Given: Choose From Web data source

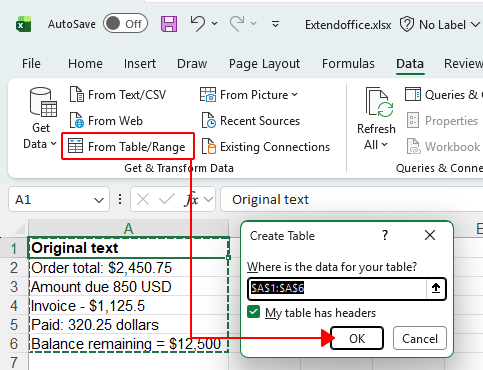Looking at the screenshot, I should (x=106, y=121).
